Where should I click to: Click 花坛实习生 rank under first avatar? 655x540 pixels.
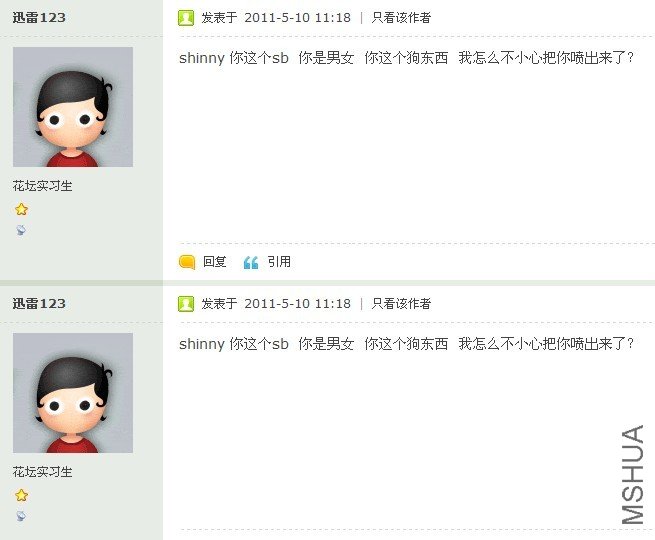point(42,186)
